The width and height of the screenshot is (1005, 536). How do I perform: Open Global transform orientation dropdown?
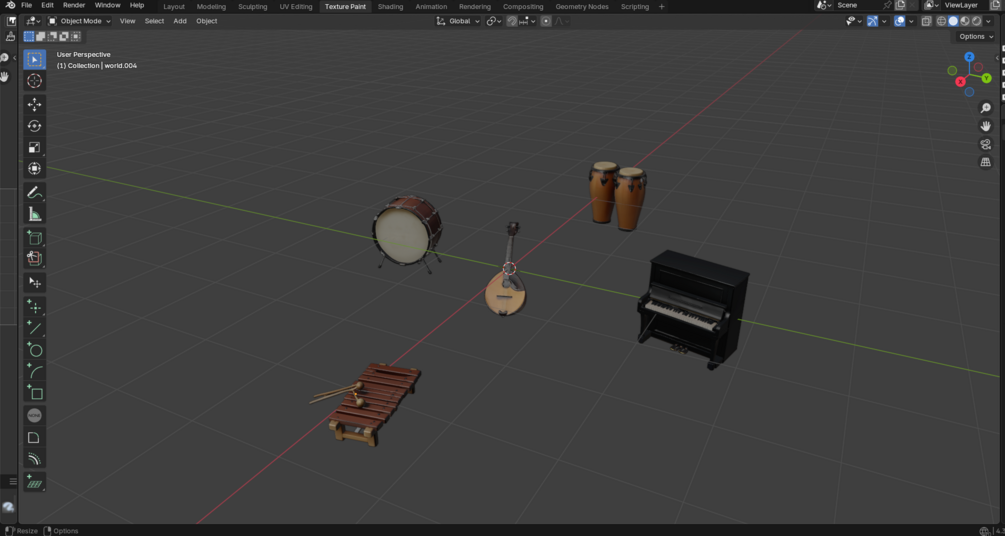coord(458,21)
